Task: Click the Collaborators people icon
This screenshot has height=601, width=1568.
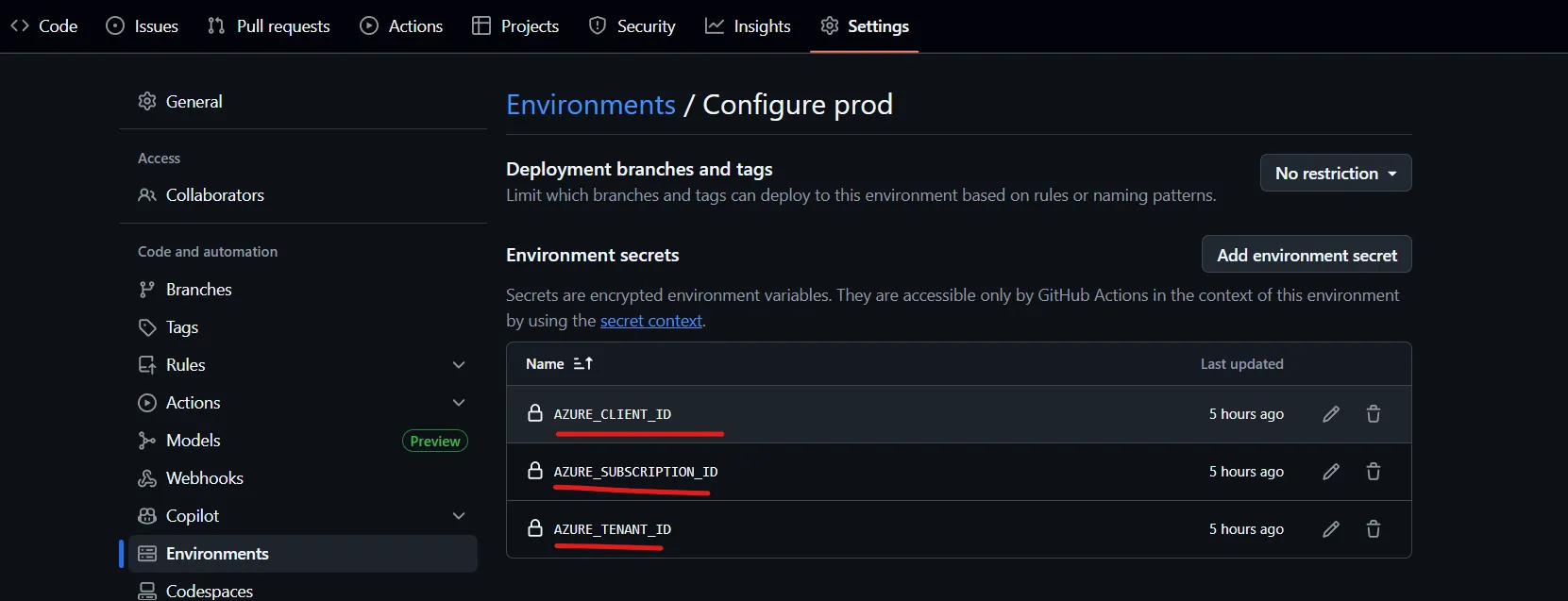Action: point(147,195)
